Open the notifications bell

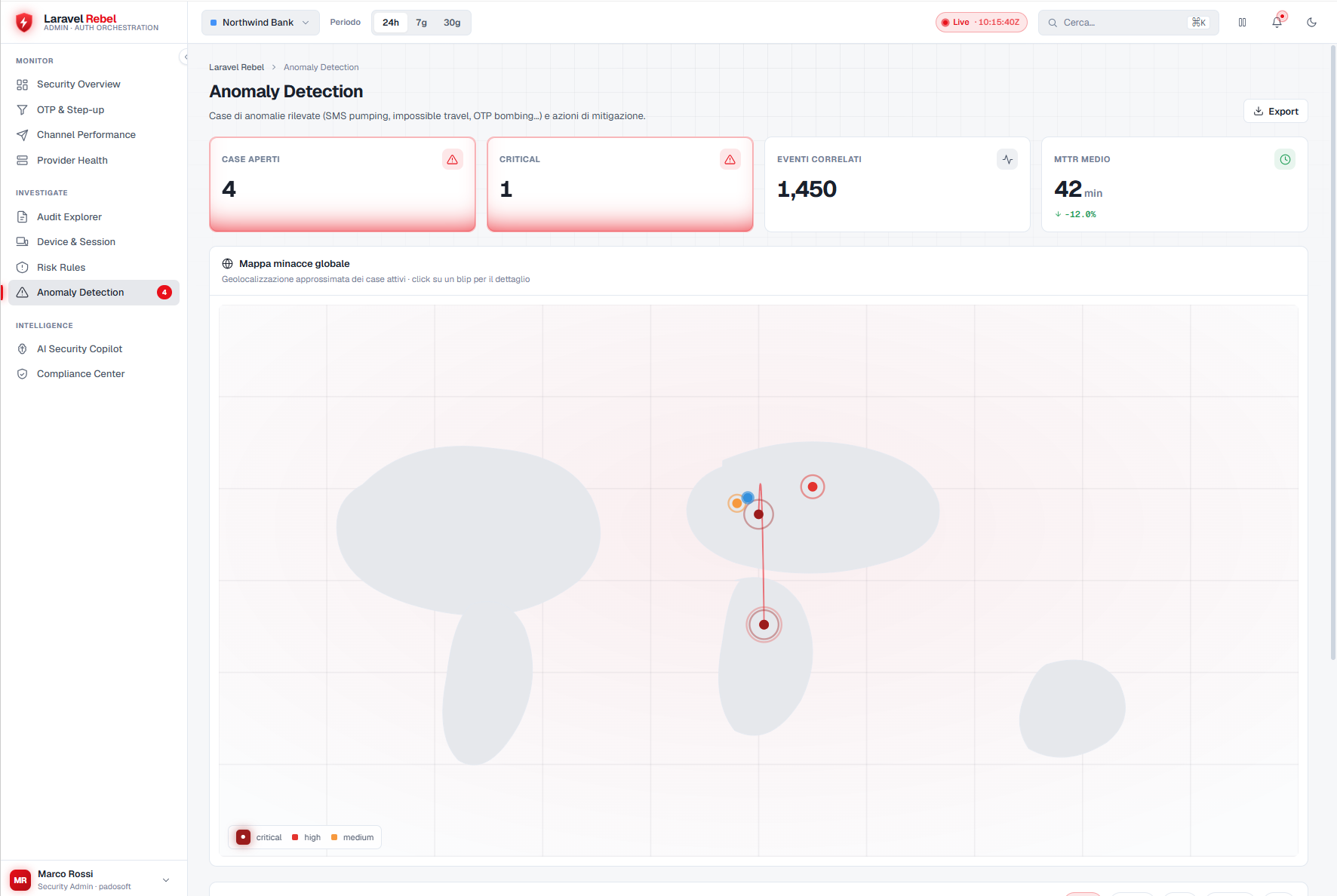pos(1277,23)
